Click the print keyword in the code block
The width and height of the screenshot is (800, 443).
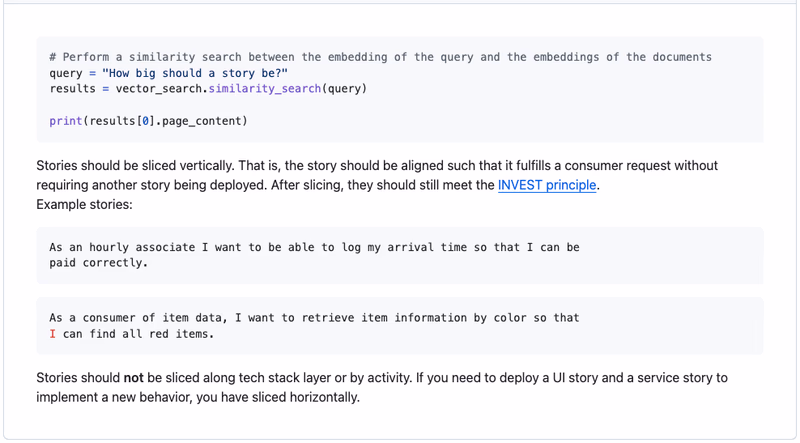[66, 121]
